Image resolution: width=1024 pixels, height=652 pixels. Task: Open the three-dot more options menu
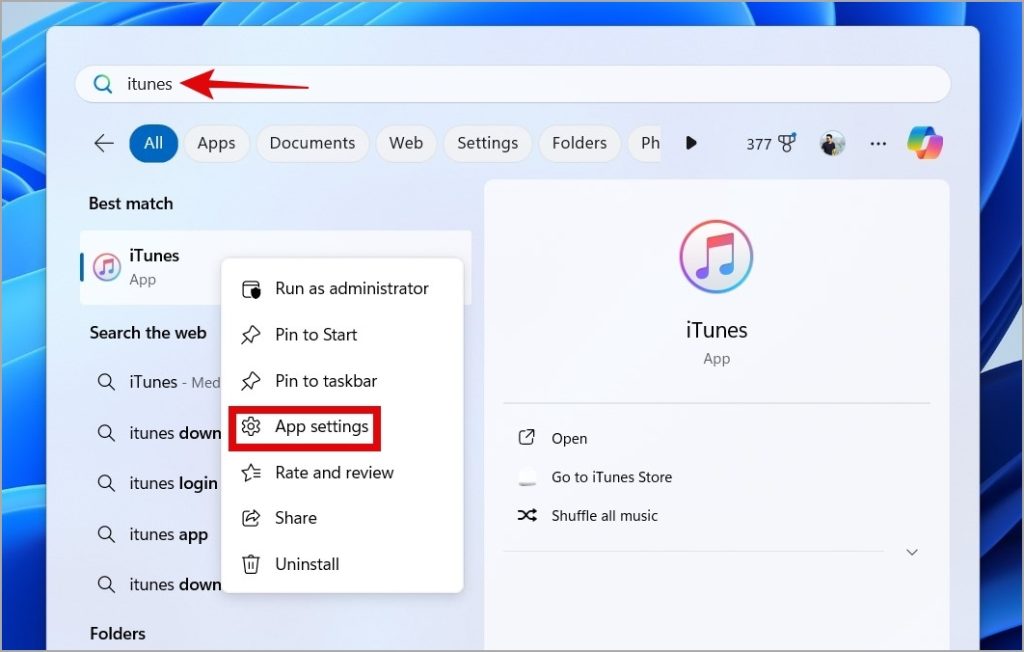click(878, 143)
